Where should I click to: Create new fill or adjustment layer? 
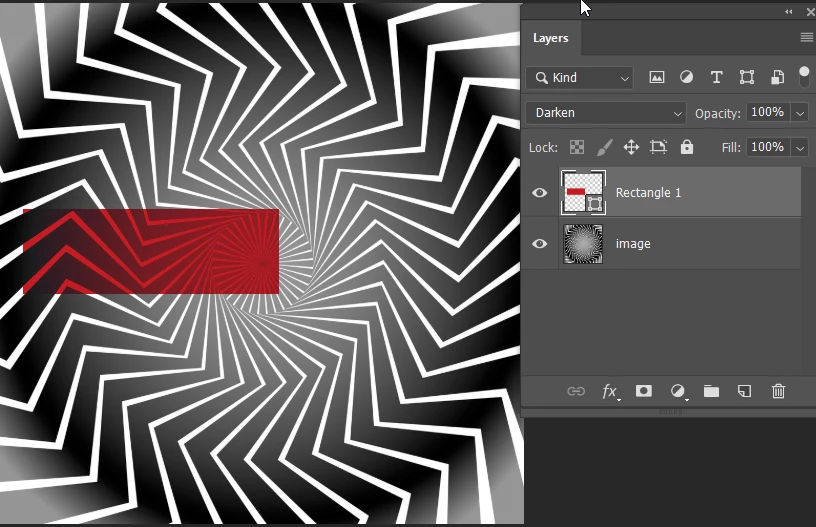[678, 391]
